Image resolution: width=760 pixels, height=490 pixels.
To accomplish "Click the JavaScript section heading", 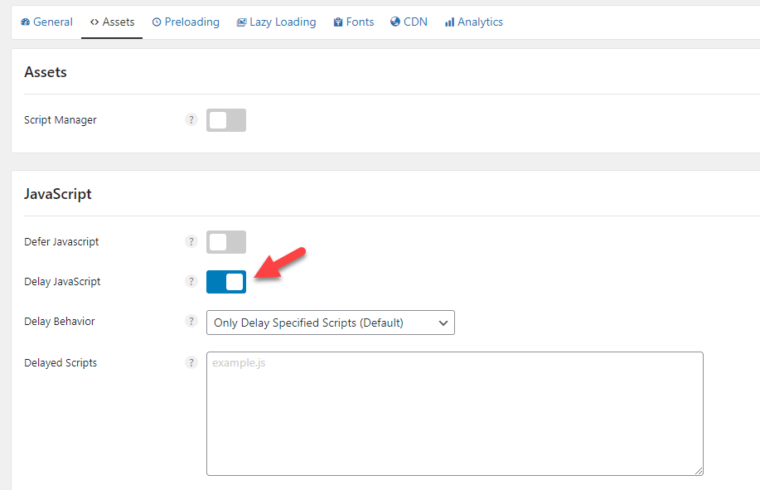I will coord(58,194).
